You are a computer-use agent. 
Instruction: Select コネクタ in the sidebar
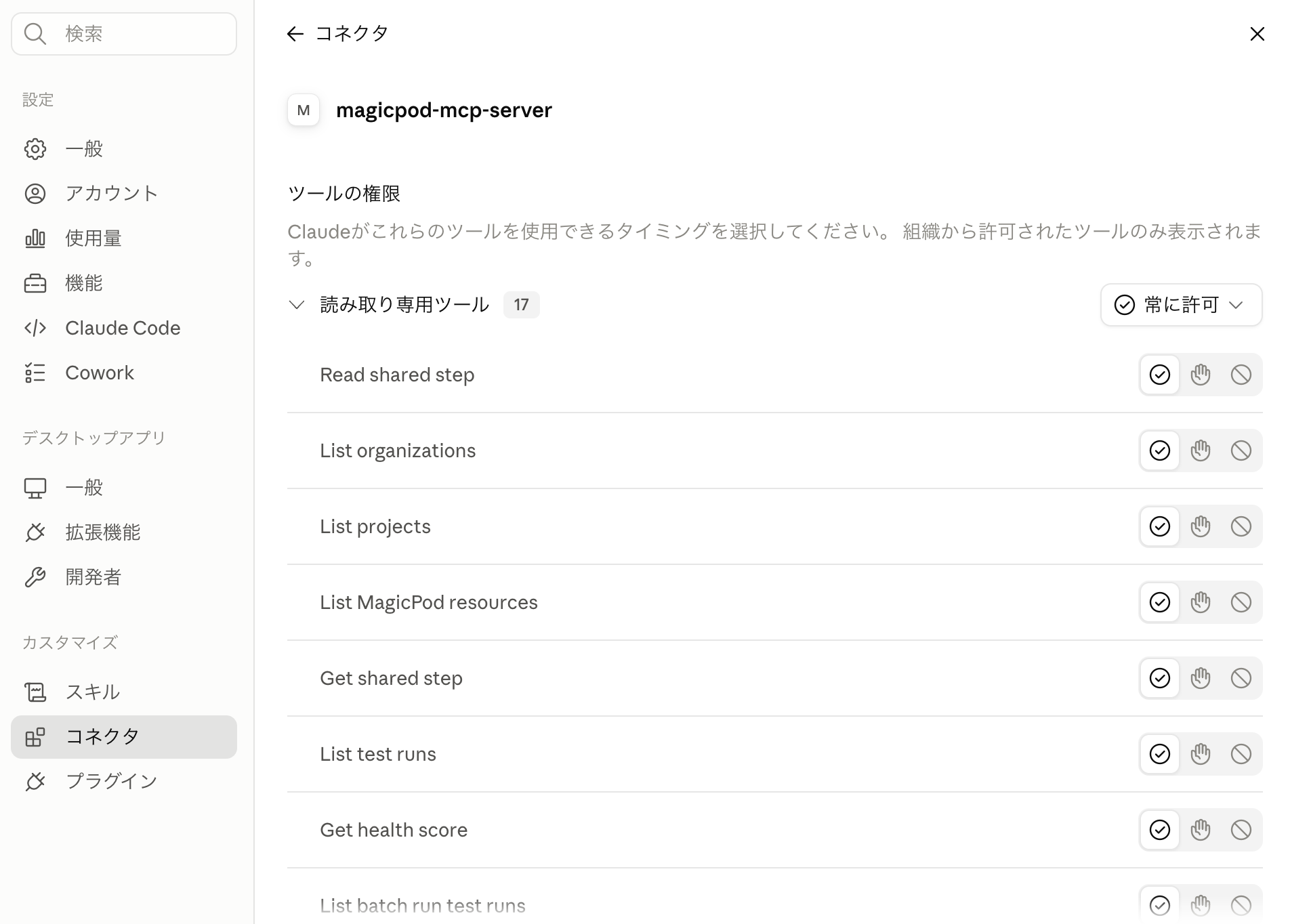click(124, 736)
